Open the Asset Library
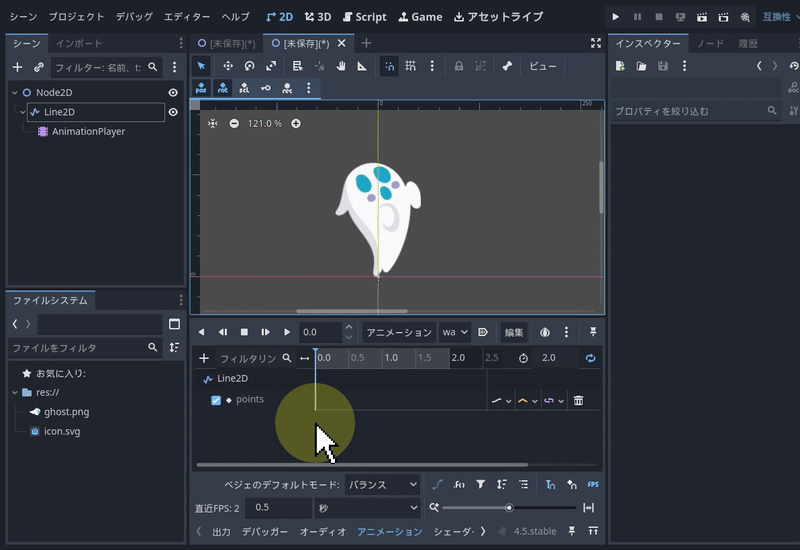Image resolution: width=800 pixels, height=550 pixels. (498, 17)
